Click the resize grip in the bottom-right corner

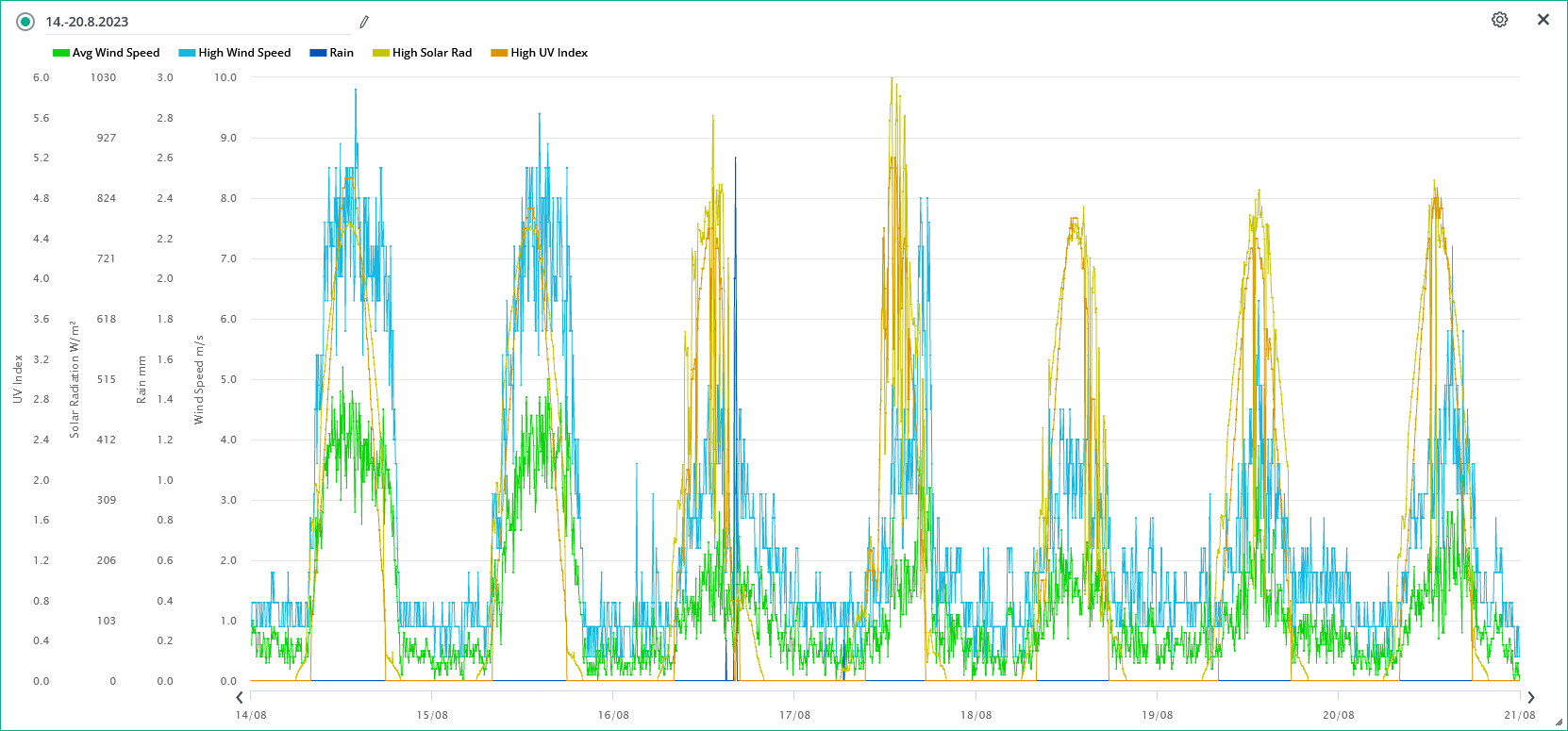1559,723
